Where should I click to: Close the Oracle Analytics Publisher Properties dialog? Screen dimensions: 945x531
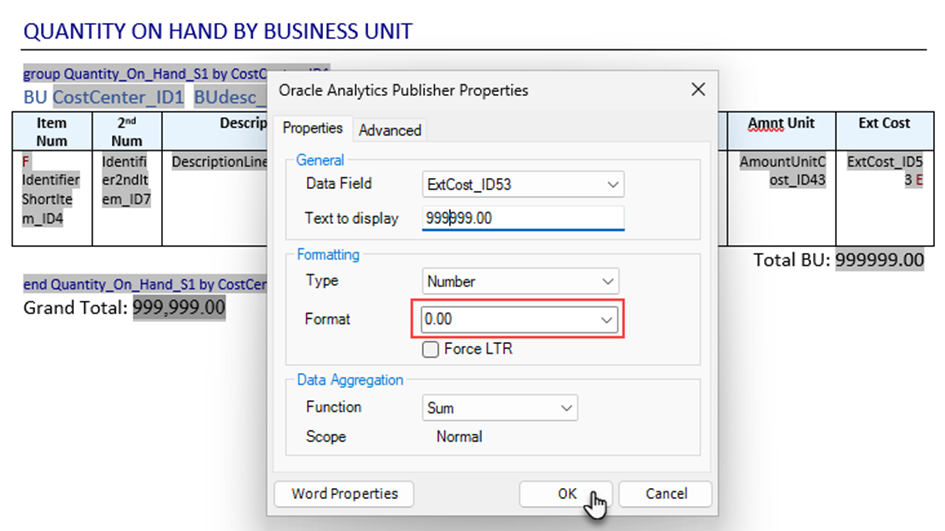[x=698, y=90]
